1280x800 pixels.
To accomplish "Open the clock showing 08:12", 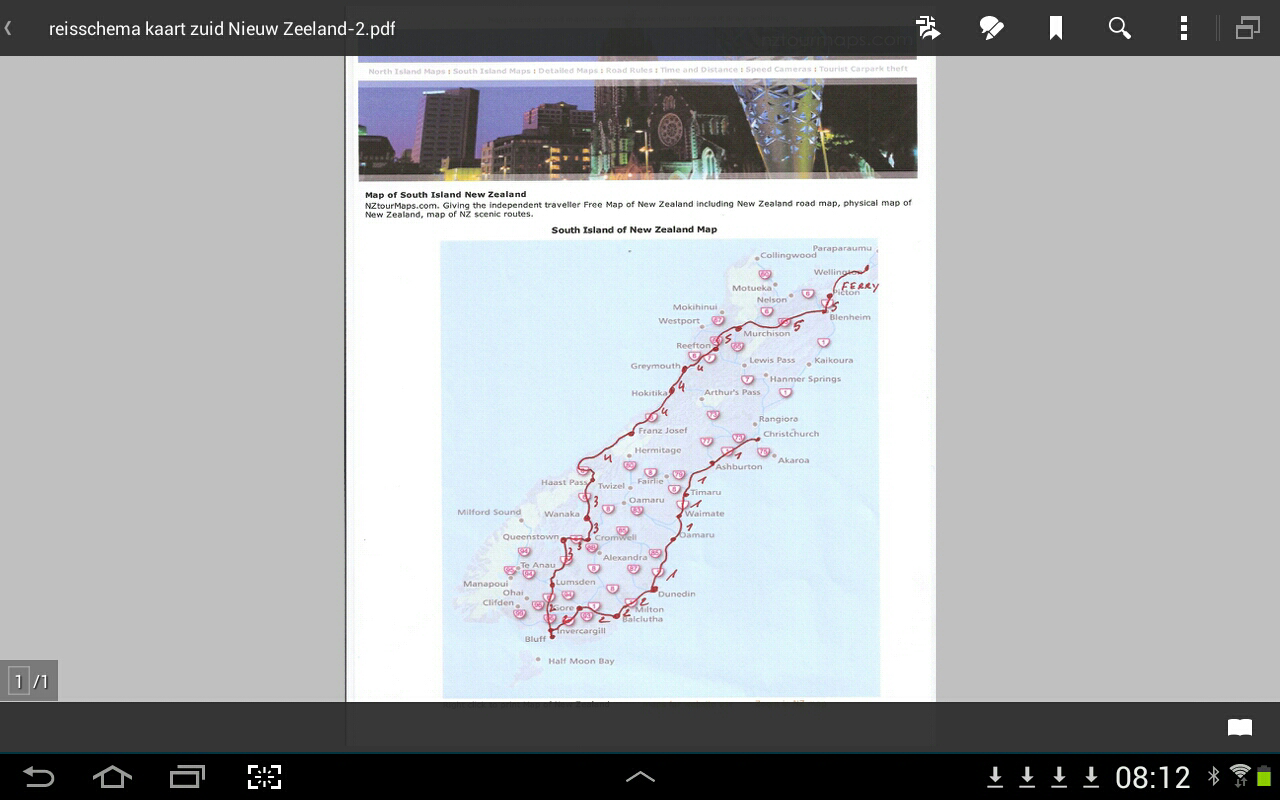I will click(1153, 777).
